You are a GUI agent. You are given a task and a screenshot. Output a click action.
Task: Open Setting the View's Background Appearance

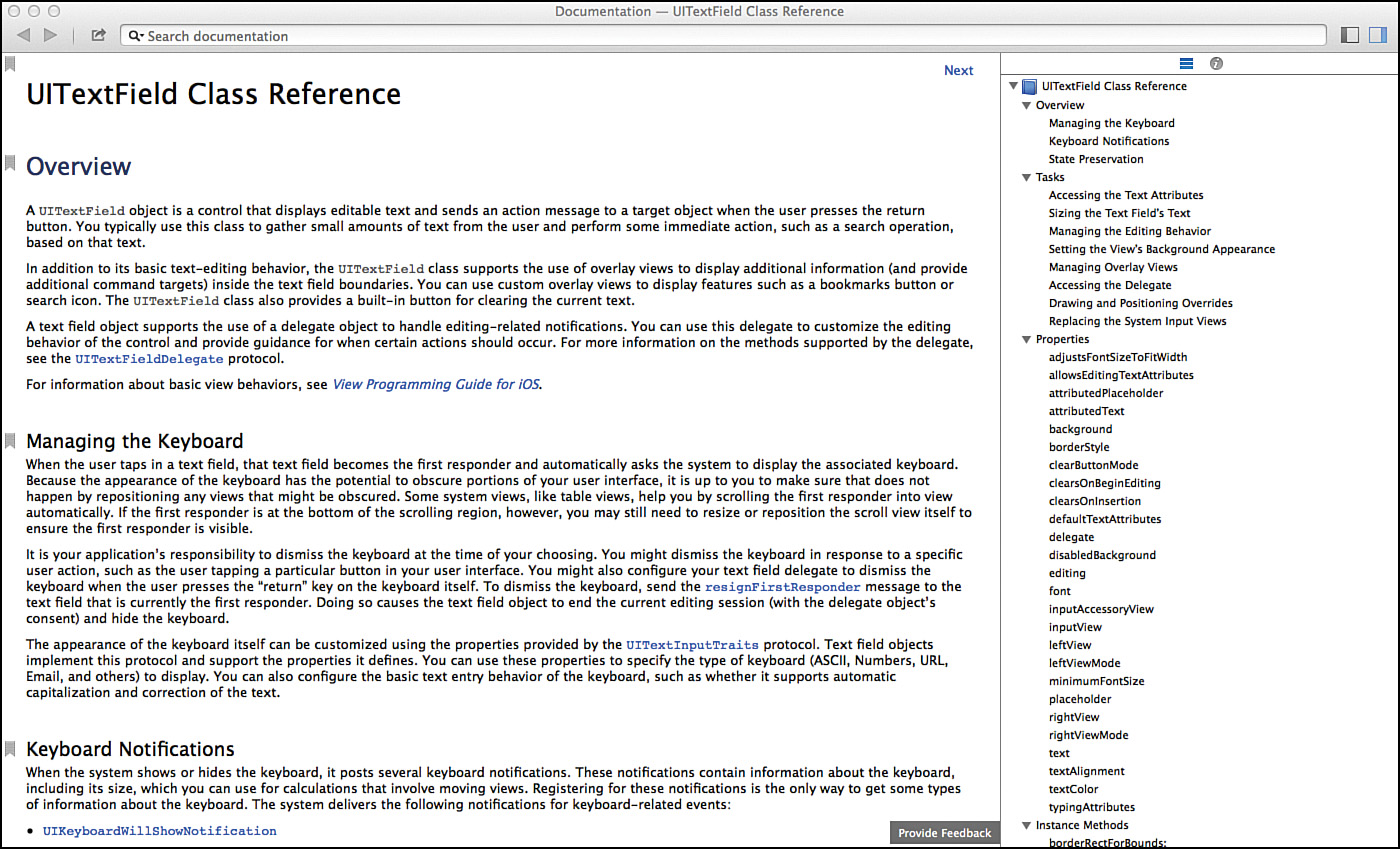(1162, 249)
